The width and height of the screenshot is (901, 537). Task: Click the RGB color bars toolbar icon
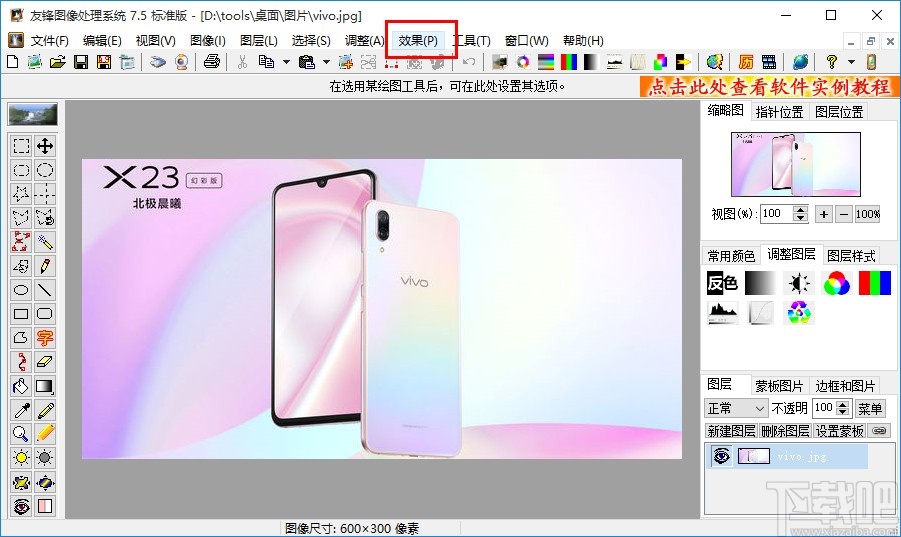coord(568,61)
